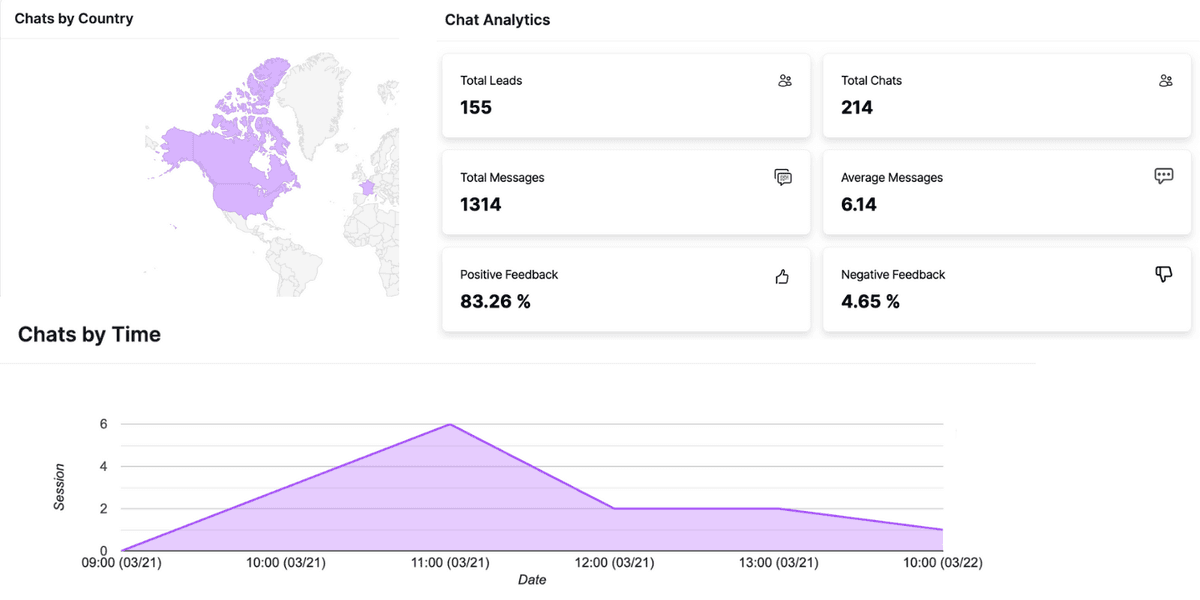Click the Chats by Time section title
This screenshot has height=600, width=1200.
click(89, 334)
